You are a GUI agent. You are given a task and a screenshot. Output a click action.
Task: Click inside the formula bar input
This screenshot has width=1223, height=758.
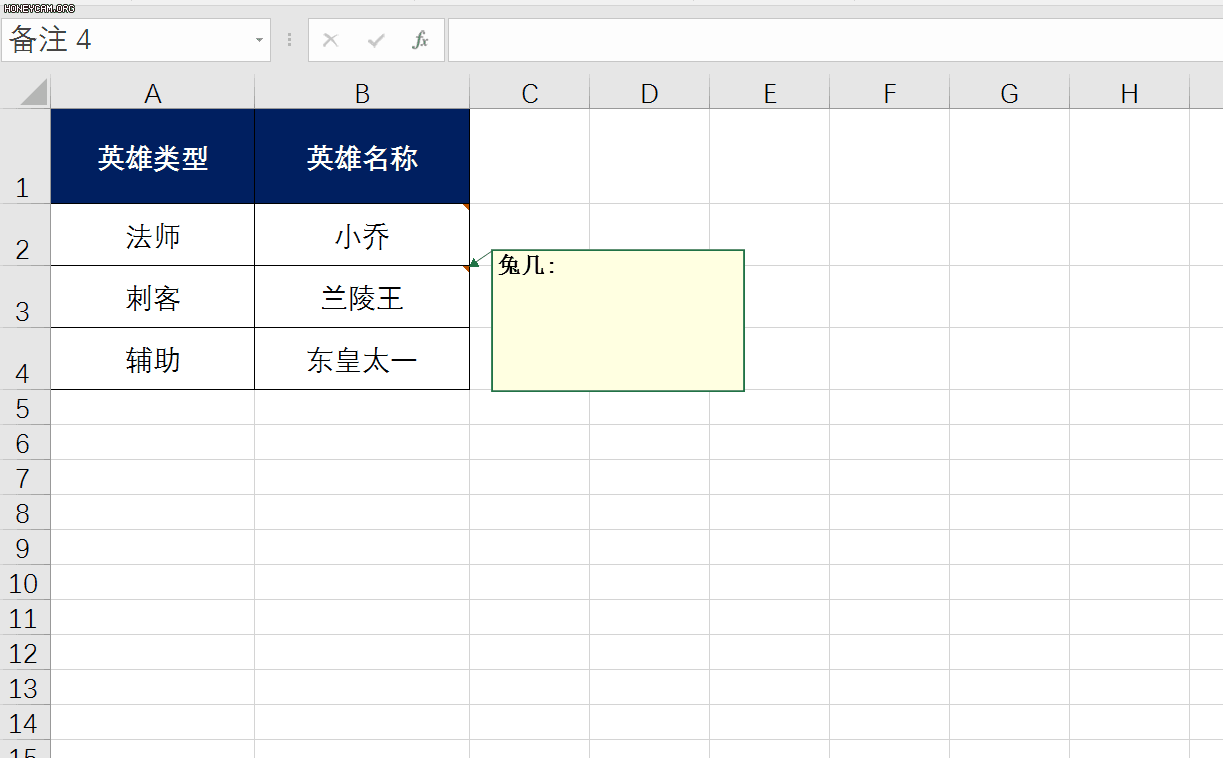point(835,40)
